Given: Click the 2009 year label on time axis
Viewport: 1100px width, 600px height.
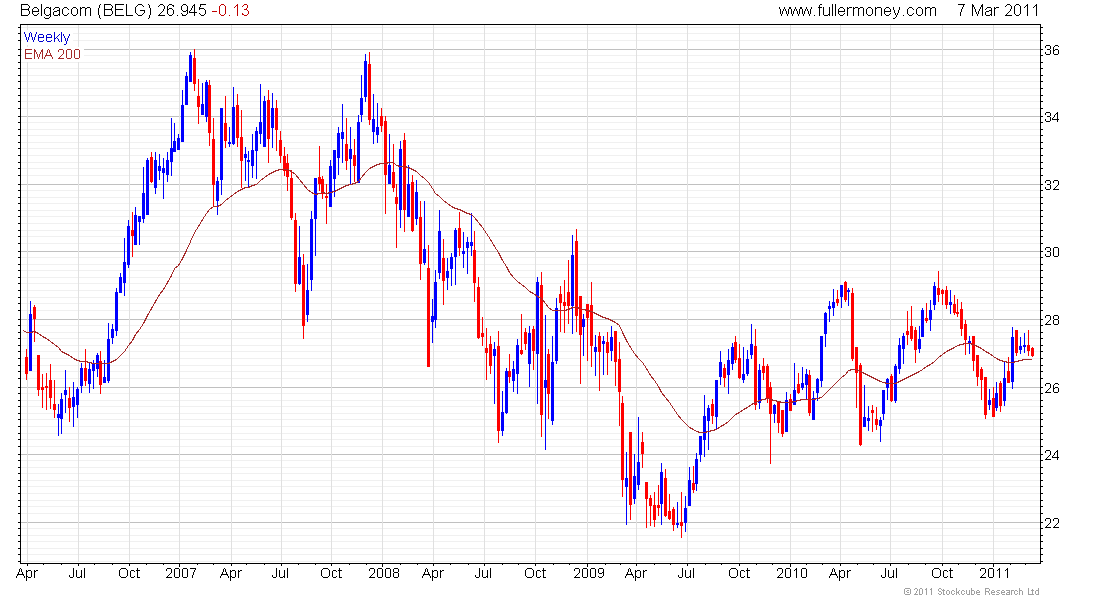Looking at the screenshot, I should pyautogui.click(x=588, y=573).
